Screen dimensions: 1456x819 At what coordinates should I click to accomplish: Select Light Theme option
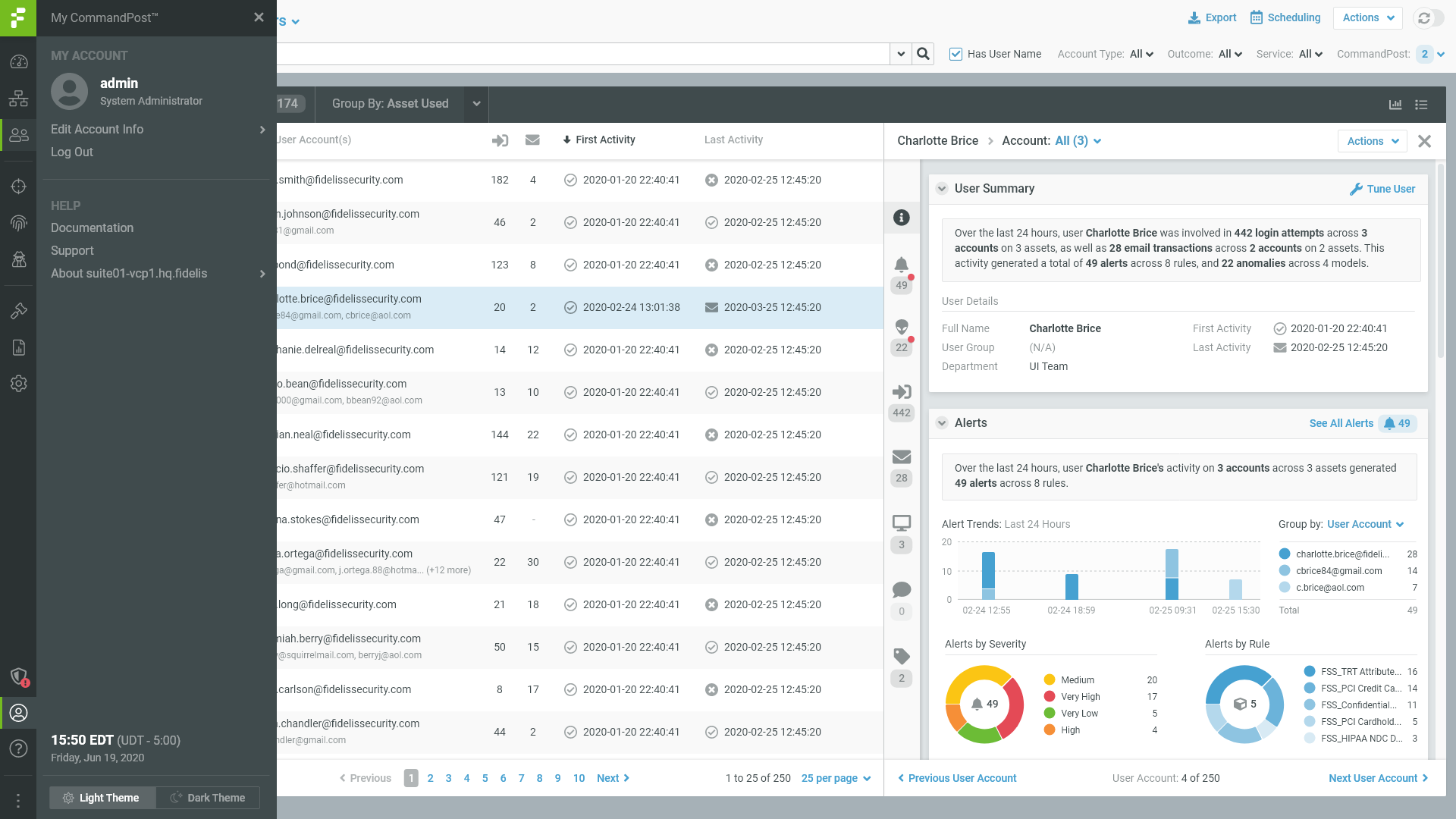coord(102,798)
